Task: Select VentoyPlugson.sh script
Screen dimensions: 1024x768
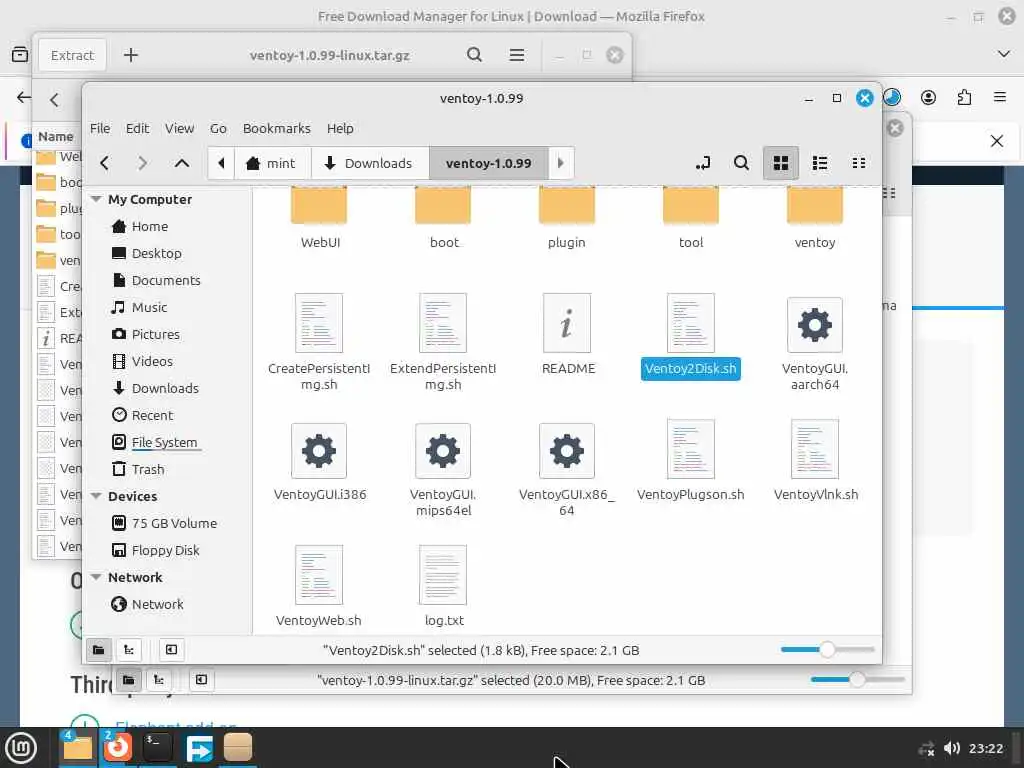Action: pos(691,460)
